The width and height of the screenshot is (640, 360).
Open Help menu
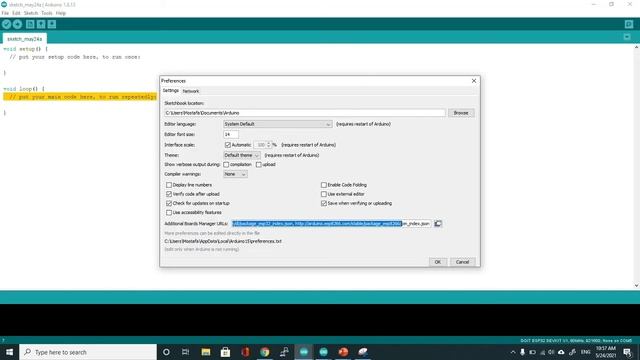tap(60, 13)
